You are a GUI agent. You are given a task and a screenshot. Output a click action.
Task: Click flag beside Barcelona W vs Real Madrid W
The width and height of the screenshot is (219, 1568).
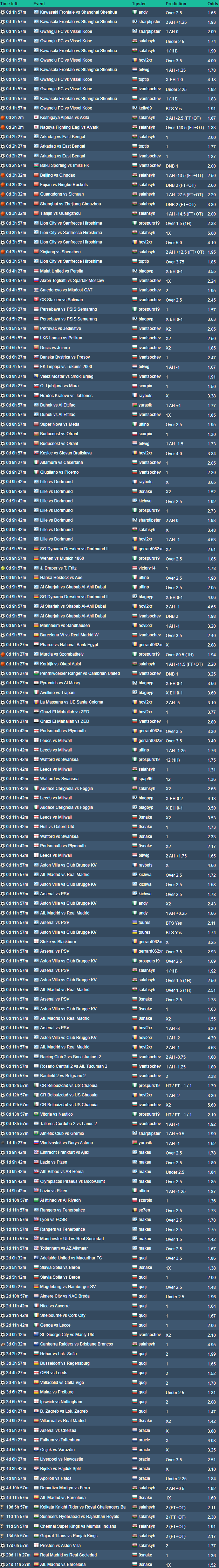[36, 635]
